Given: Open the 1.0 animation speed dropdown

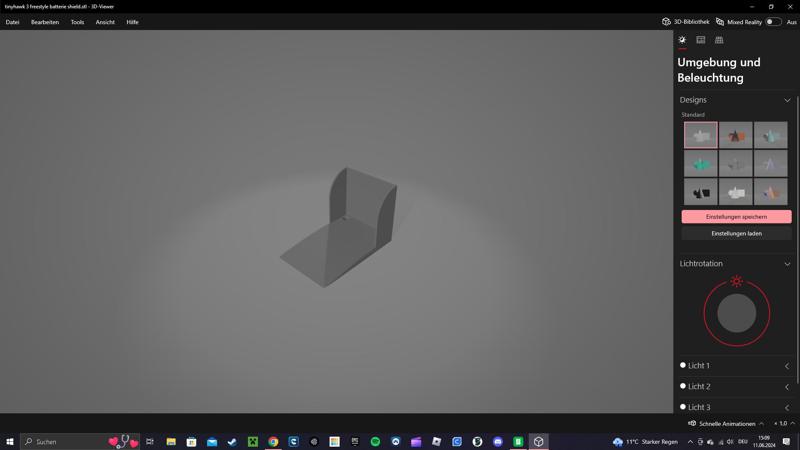Looking at the screenshot, I should pos(784,423).
